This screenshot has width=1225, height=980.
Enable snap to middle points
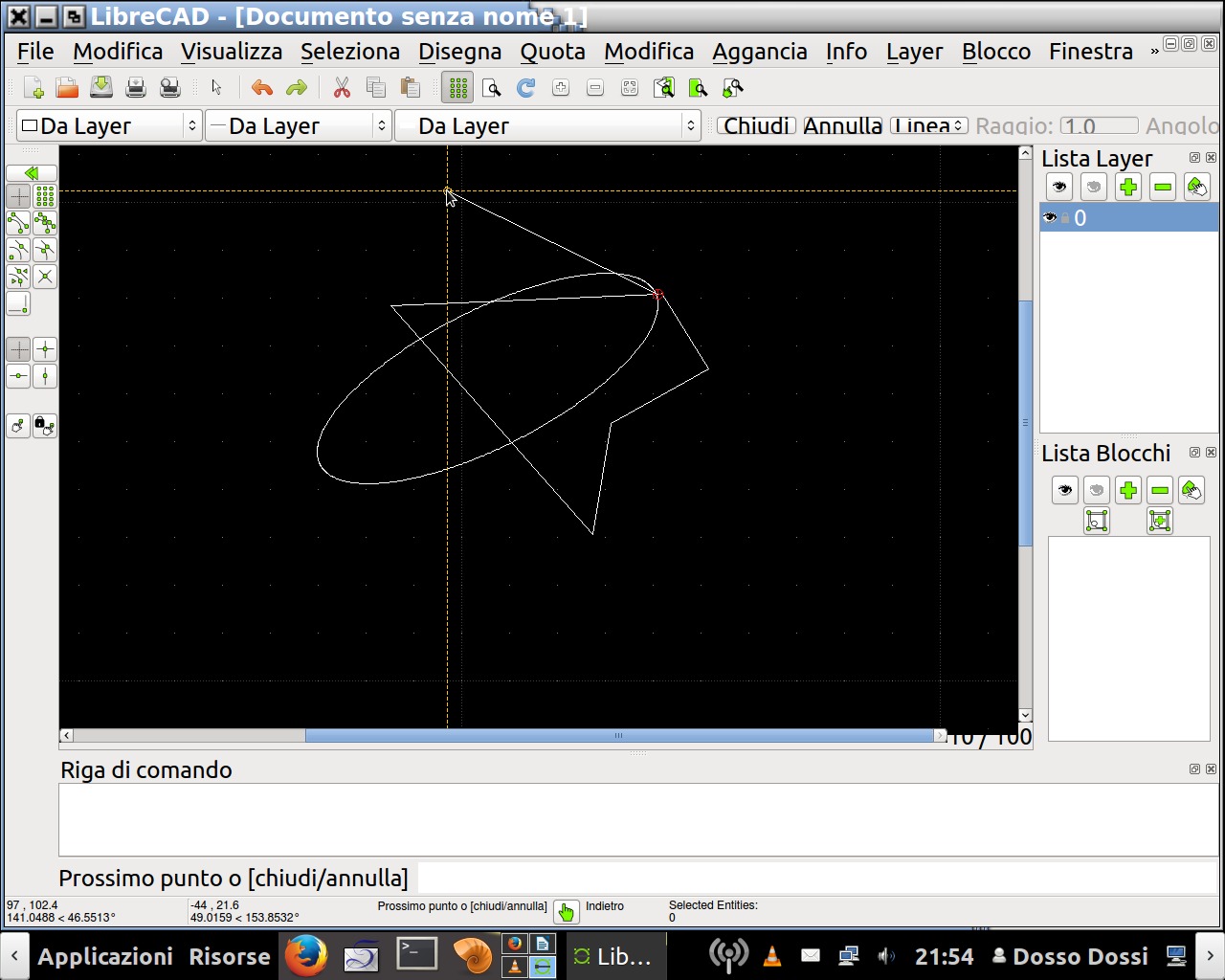(x=45, y=250)
